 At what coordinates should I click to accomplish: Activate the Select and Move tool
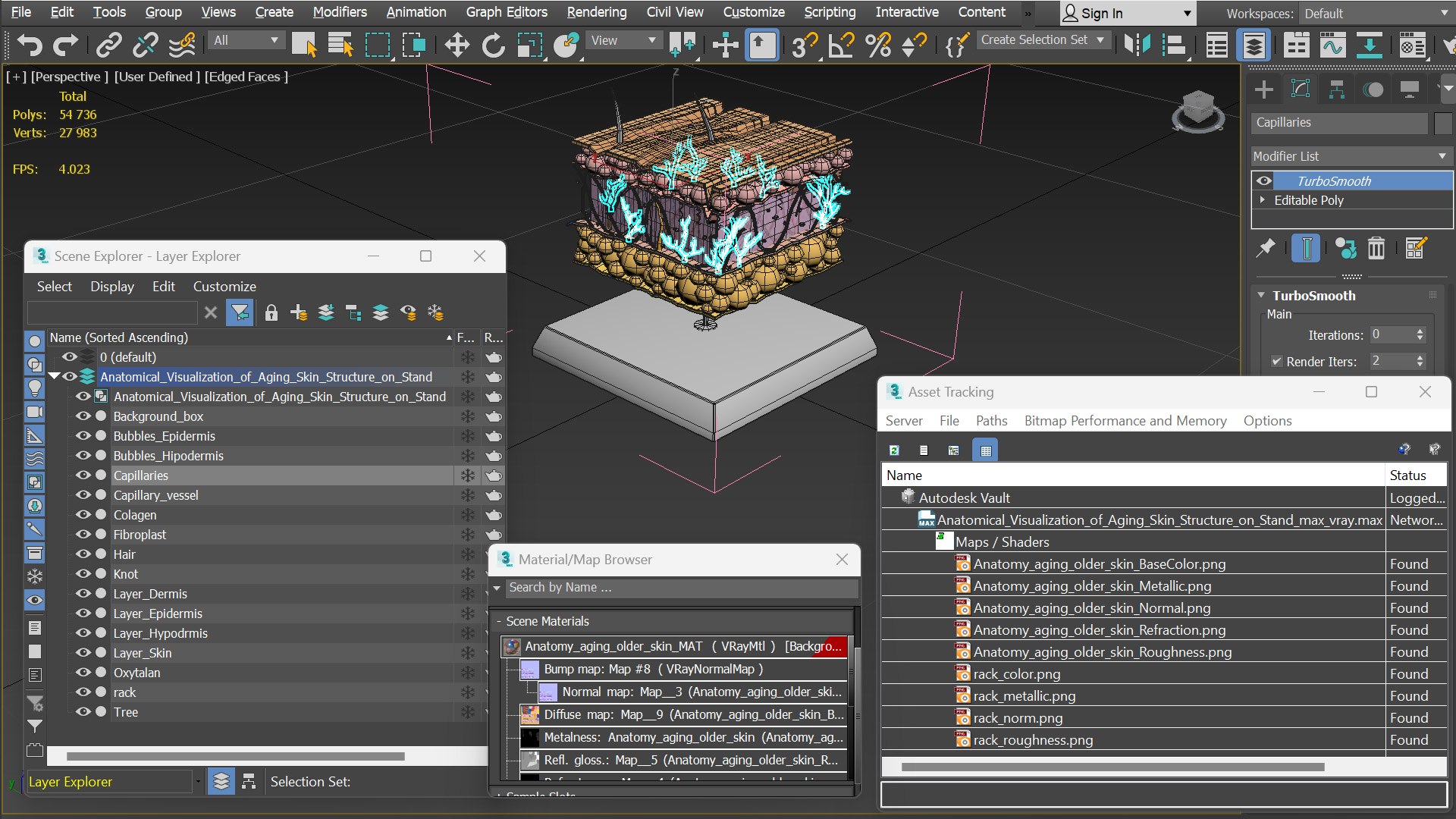pos(457,45)
